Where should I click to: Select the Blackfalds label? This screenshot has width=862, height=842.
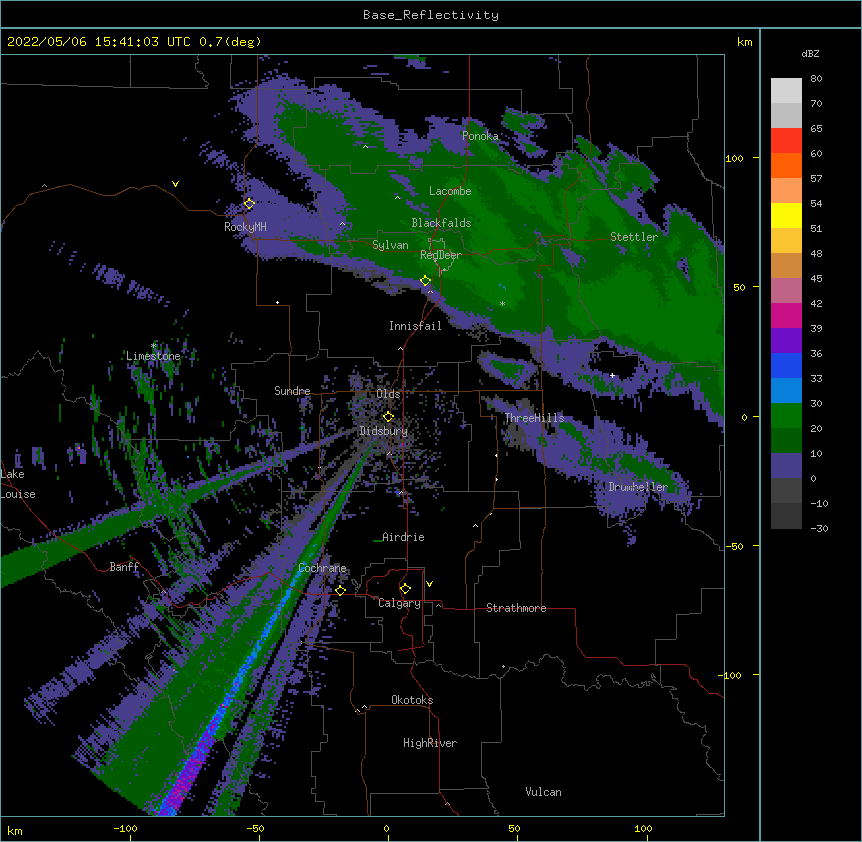(x=441, y=223)
